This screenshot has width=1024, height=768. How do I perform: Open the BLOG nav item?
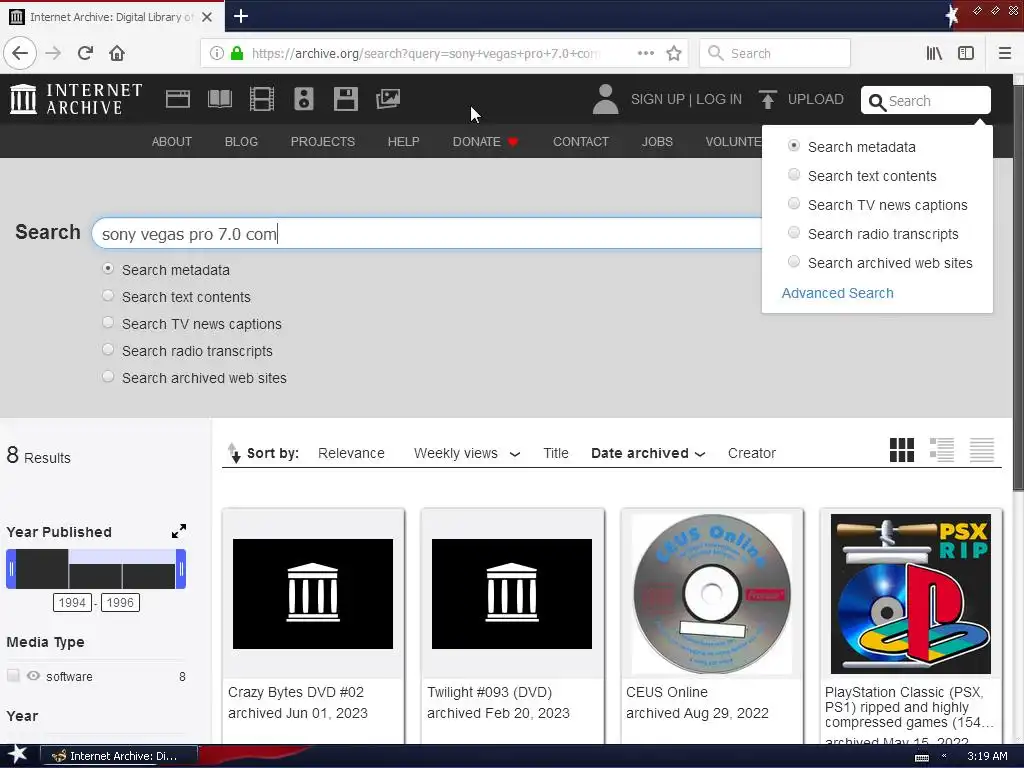(x=241, y=142)
